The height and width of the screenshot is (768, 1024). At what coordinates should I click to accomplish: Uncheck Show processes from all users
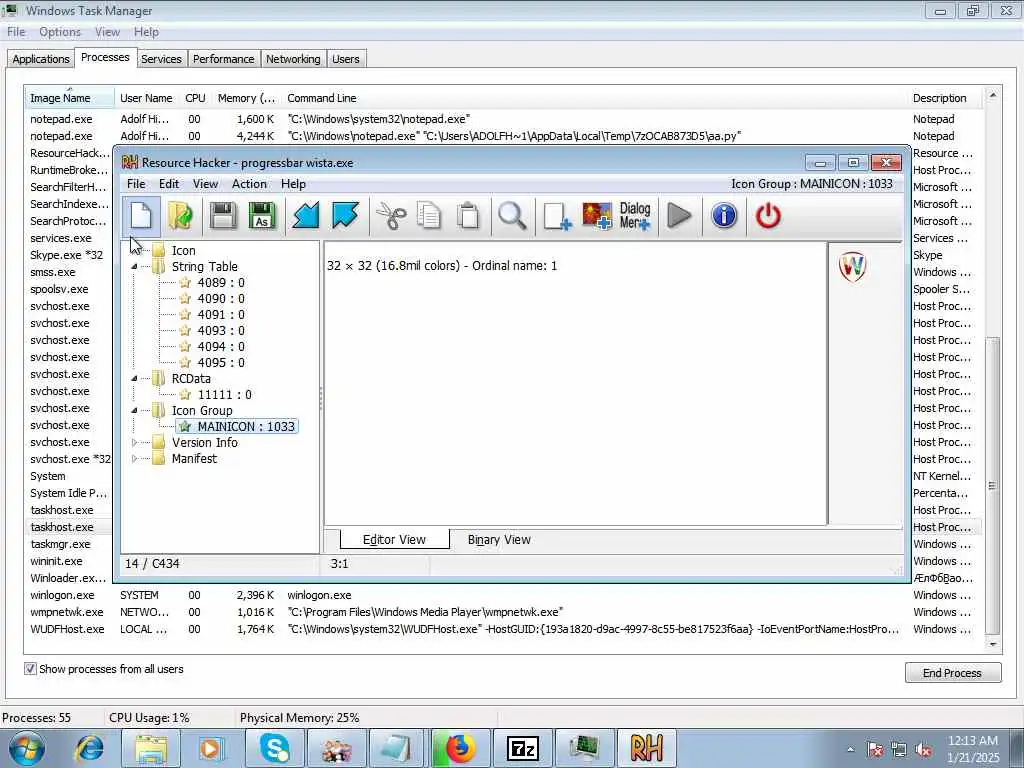click(x=30, y=669)
